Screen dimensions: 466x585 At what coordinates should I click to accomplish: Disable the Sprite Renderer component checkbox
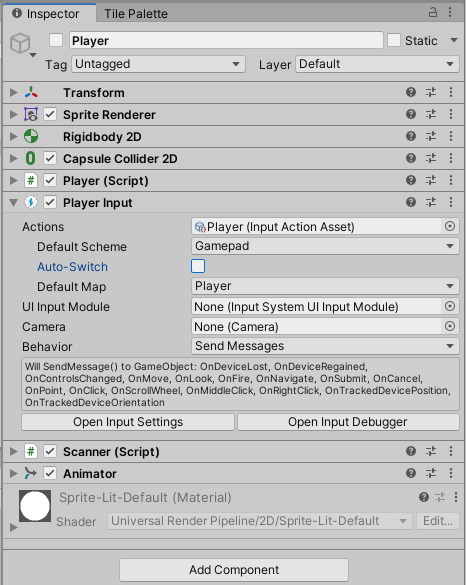click(50, 114)
